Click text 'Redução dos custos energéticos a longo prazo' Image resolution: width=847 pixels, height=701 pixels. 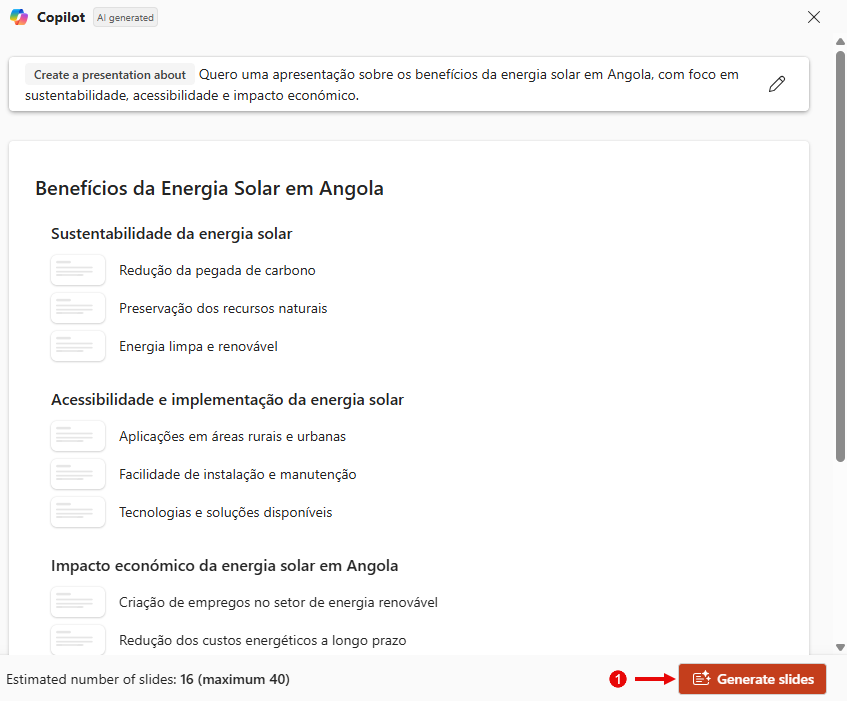coord(263,641)
